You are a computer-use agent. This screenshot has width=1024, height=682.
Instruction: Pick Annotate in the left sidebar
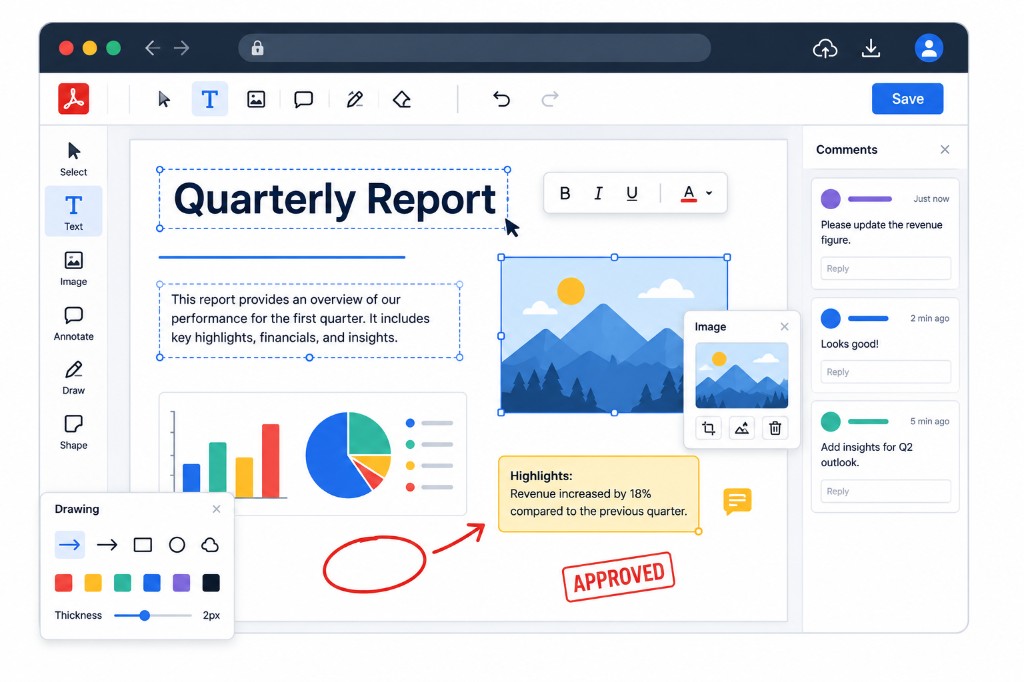tap(73, 323)
